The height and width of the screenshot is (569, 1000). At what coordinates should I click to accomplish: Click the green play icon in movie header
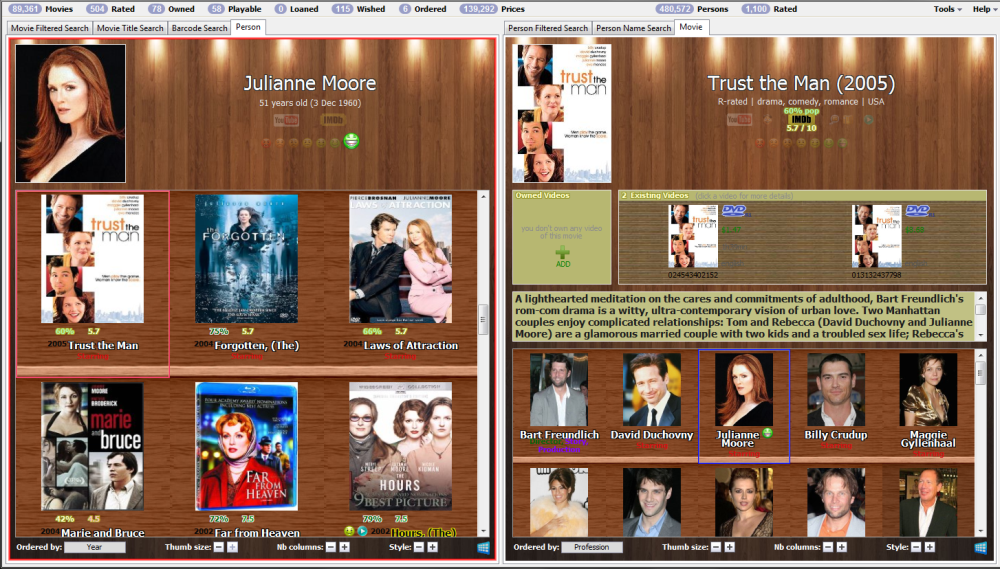(869, 119)
